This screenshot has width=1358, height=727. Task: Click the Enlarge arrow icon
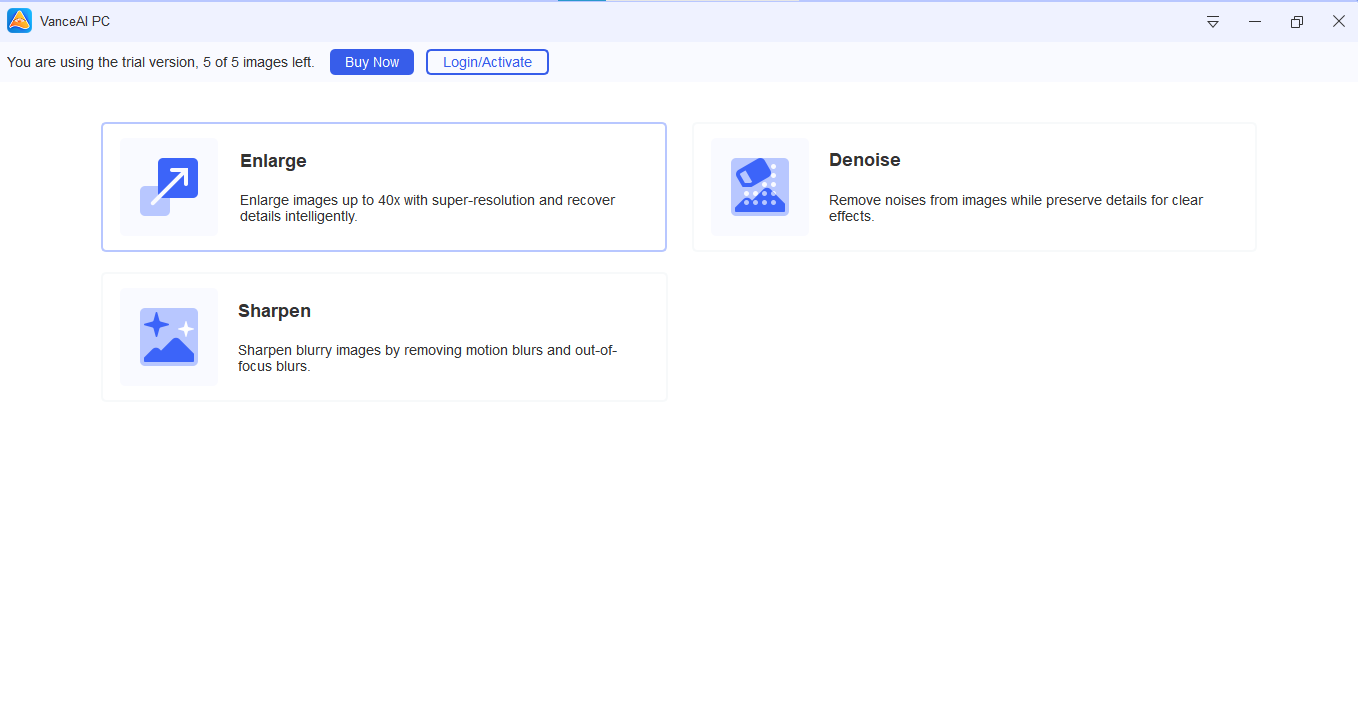click(169, 187)
